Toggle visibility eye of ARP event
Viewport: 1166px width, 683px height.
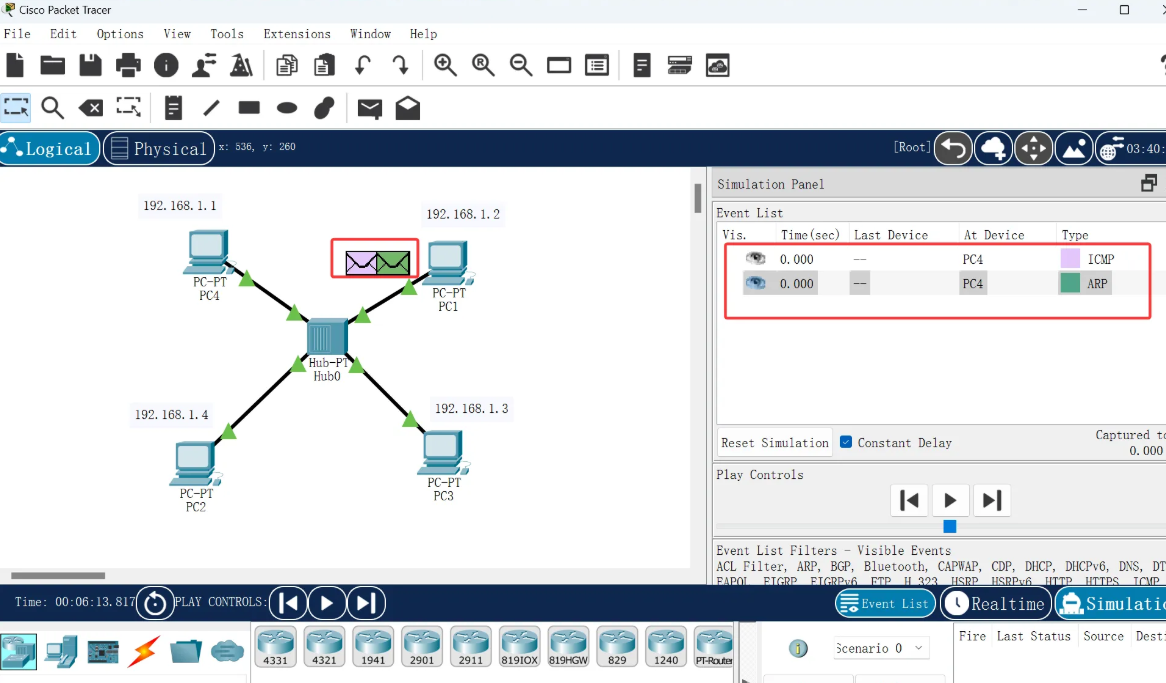tap(756, 283)
